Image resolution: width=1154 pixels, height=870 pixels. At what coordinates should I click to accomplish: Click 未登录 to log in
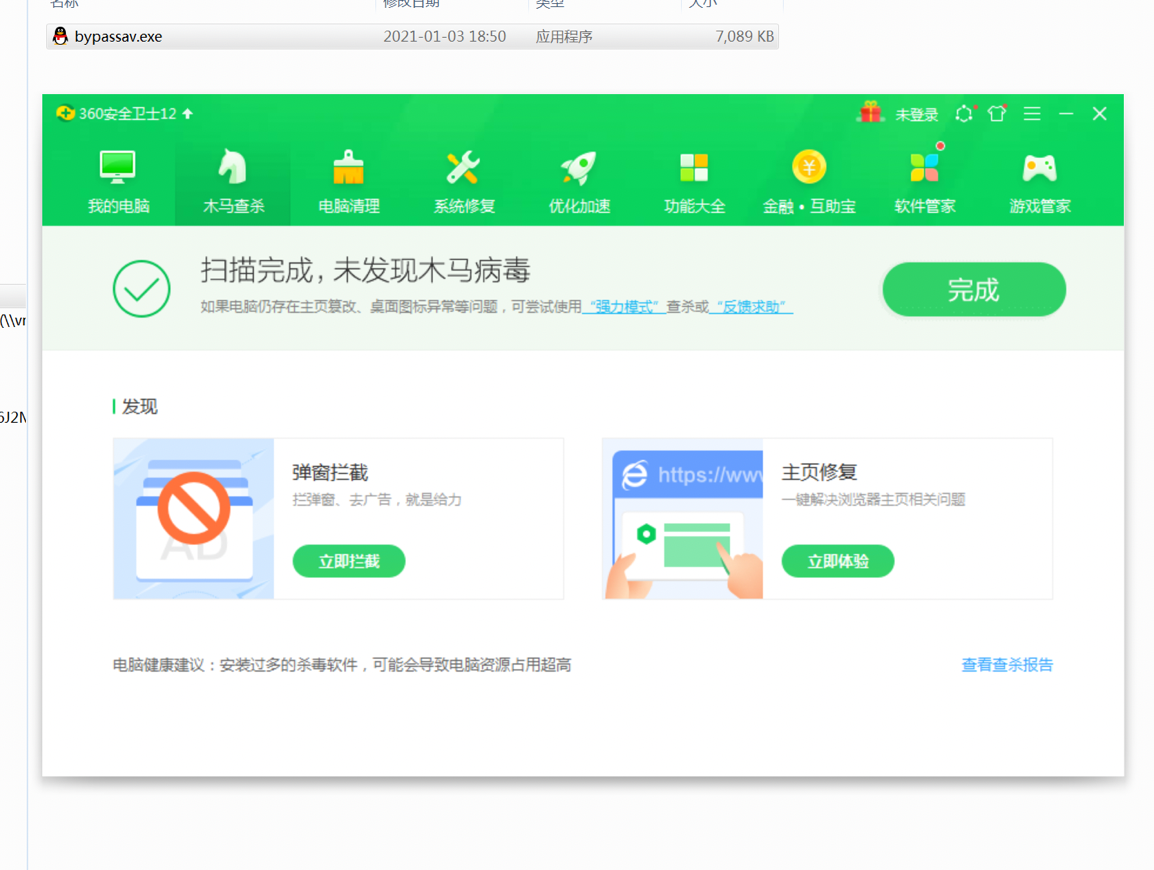point(916,114)
